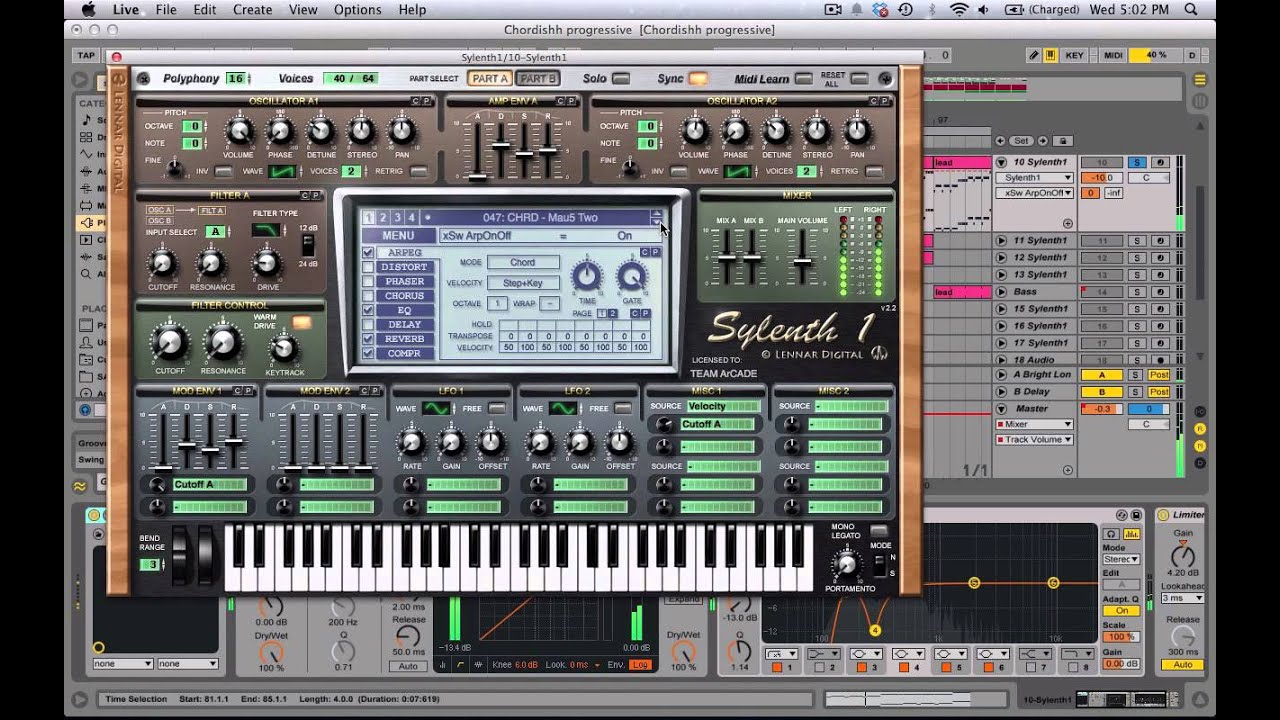Open the Limiter Lookahead 3 ms dropdown

(1180, 598)
